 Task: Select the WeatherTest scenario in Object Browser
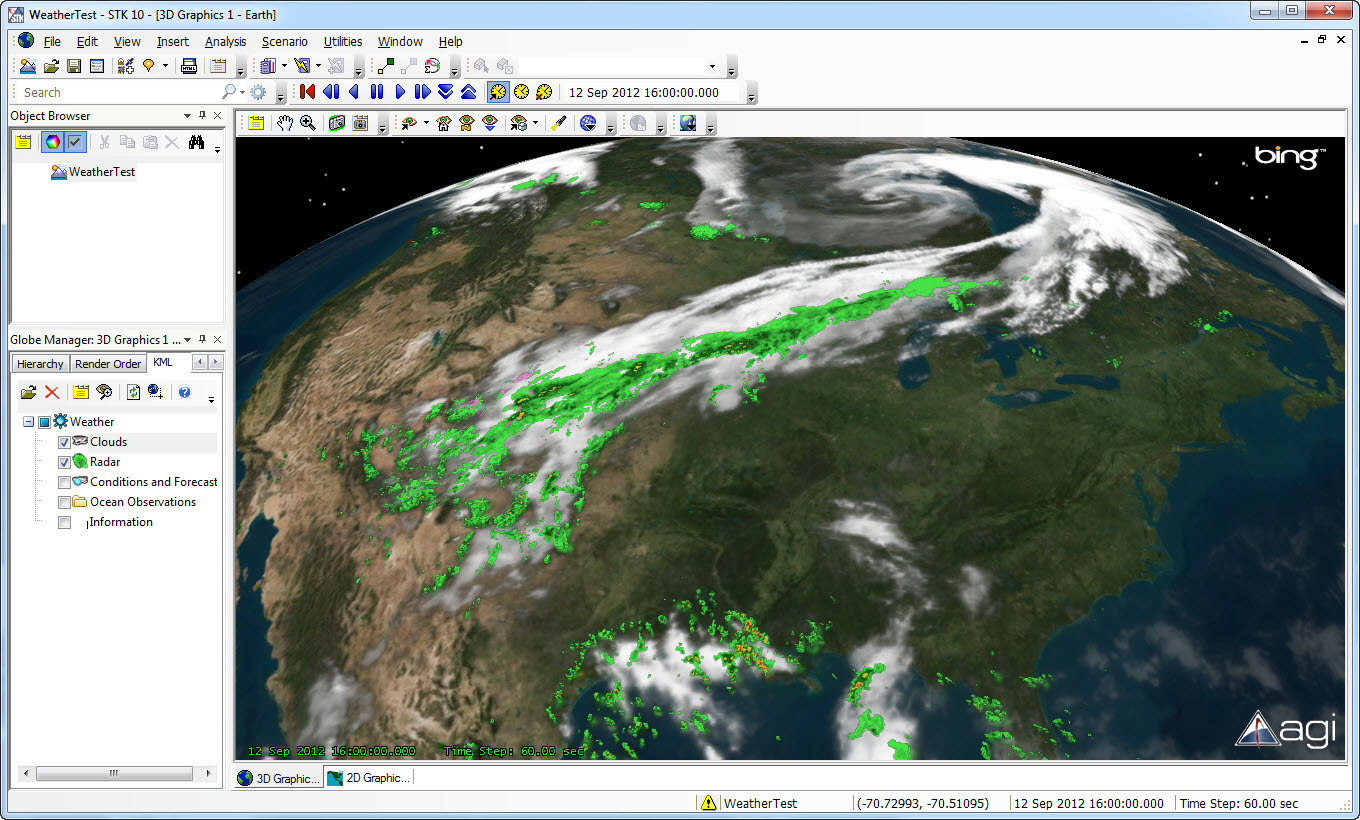pyautogui.click(x=102, y=172)
